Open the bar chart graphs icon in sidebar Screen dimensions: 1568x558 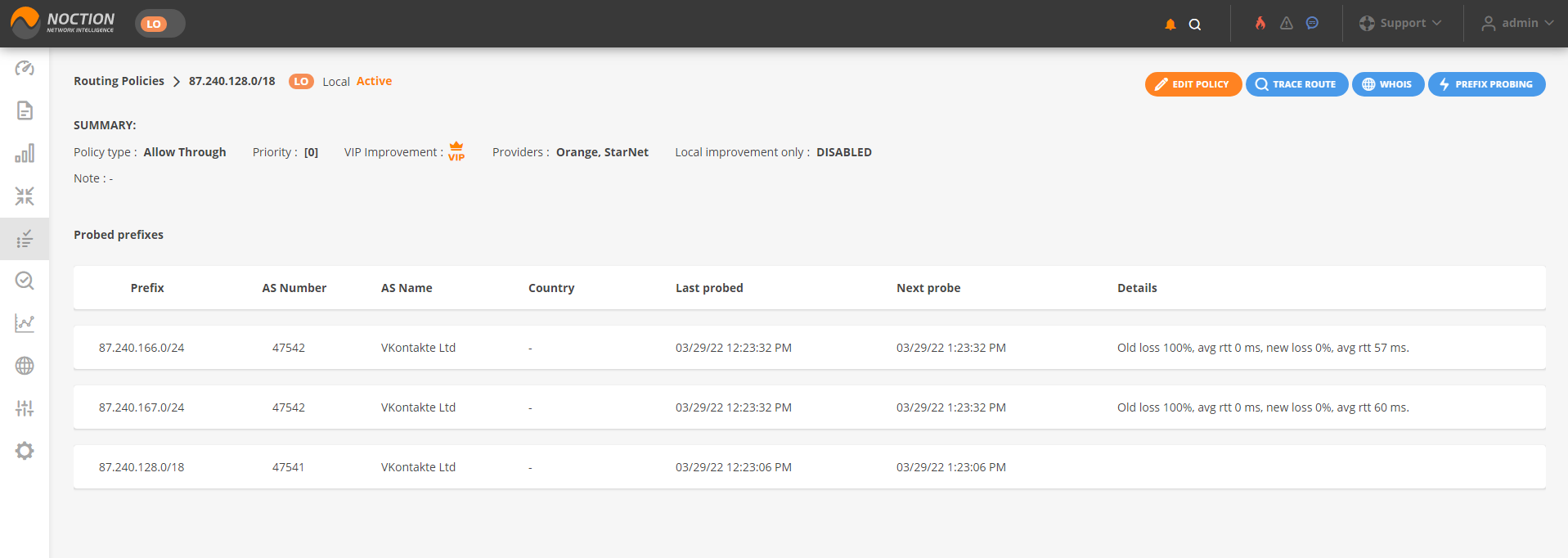click(x=25, y=153)
